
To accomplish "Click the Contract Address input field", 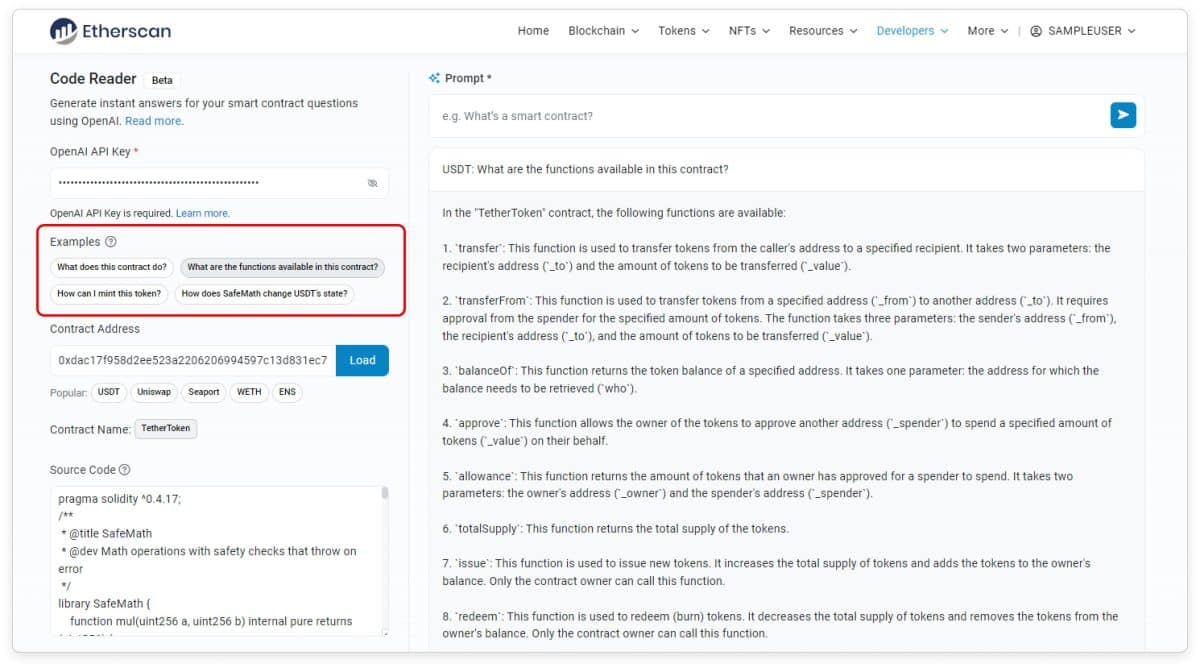I will pos(193,360).
